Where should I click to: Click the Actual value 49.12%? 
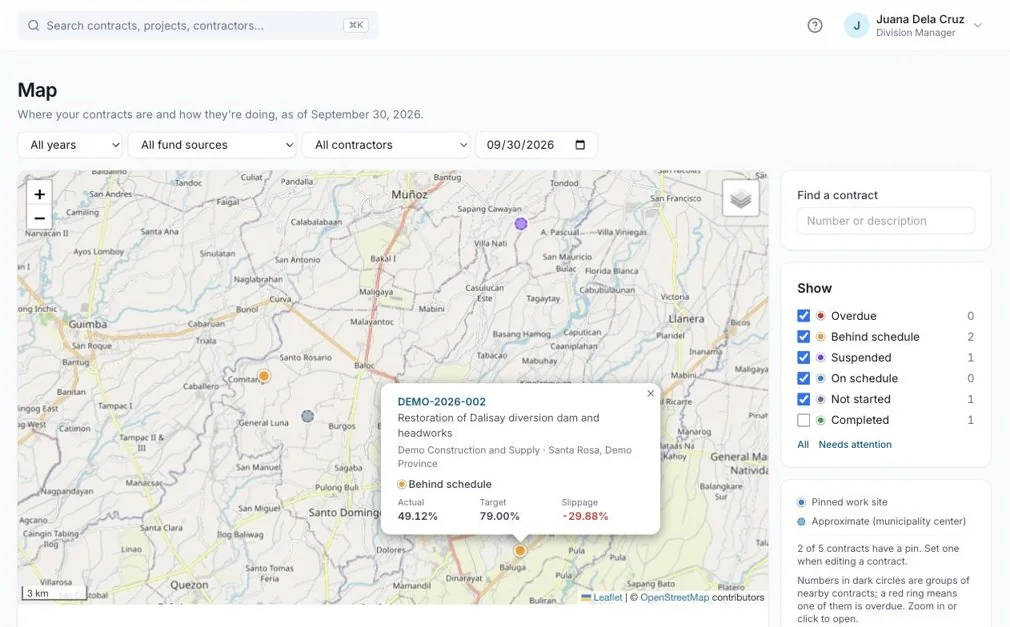pyautogui.click(x=417, y=516)
